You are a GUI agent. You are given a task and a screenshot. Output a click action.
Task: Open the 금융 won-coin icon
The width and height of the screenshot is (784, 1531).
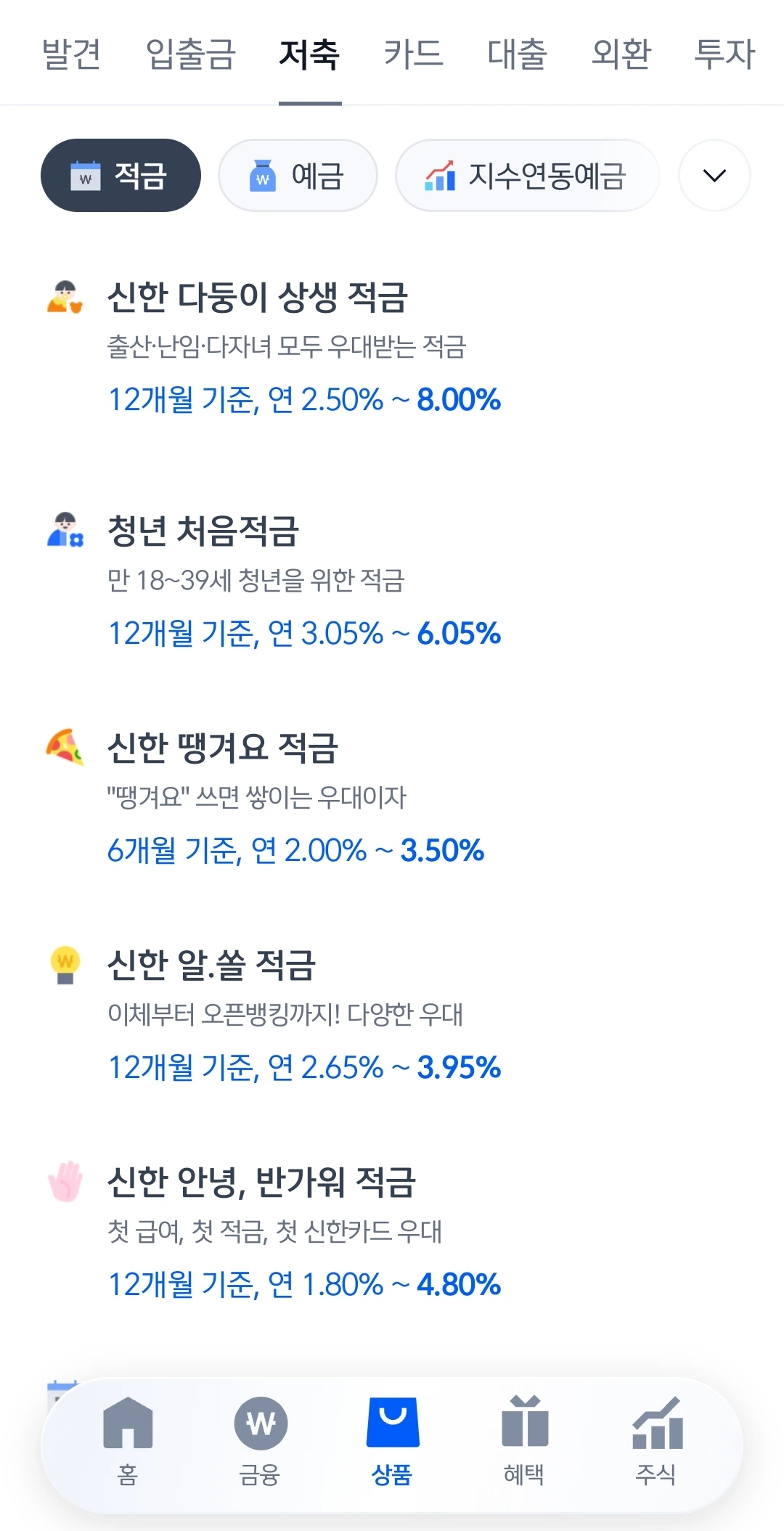pos(261,1423)
